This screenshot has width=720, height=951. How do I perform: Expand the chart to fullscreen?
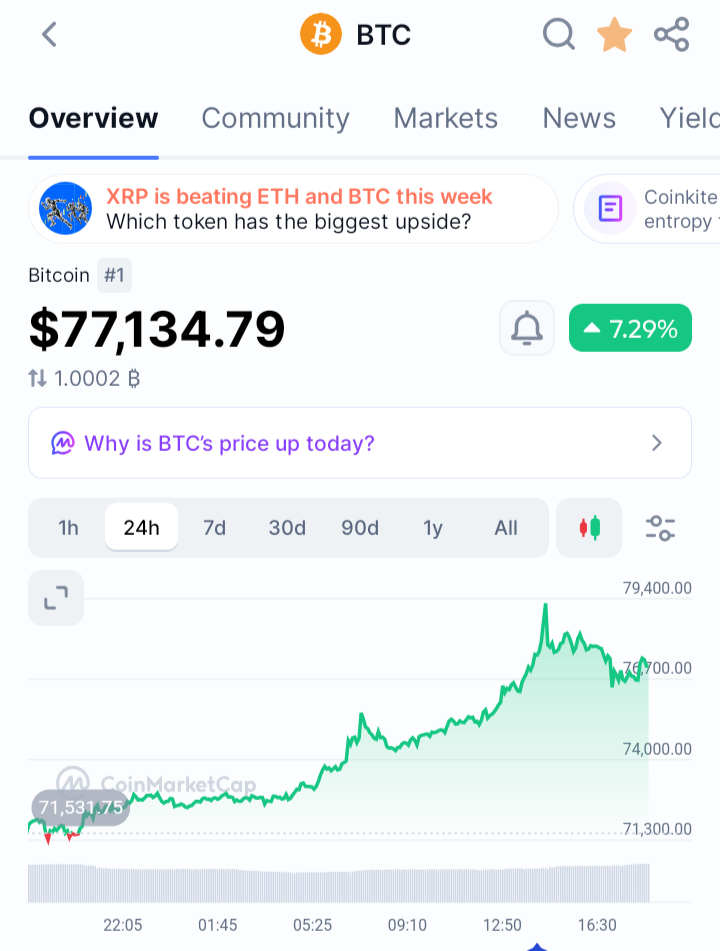(56, 598)
